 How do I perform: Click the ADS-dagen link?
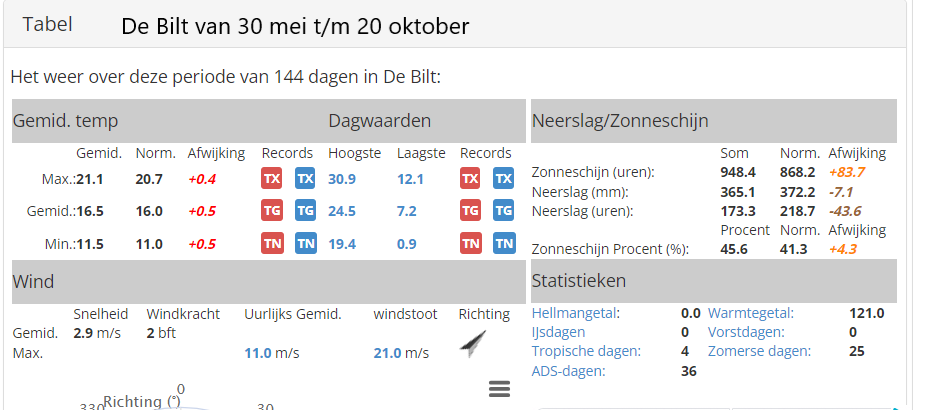(568, 371)
